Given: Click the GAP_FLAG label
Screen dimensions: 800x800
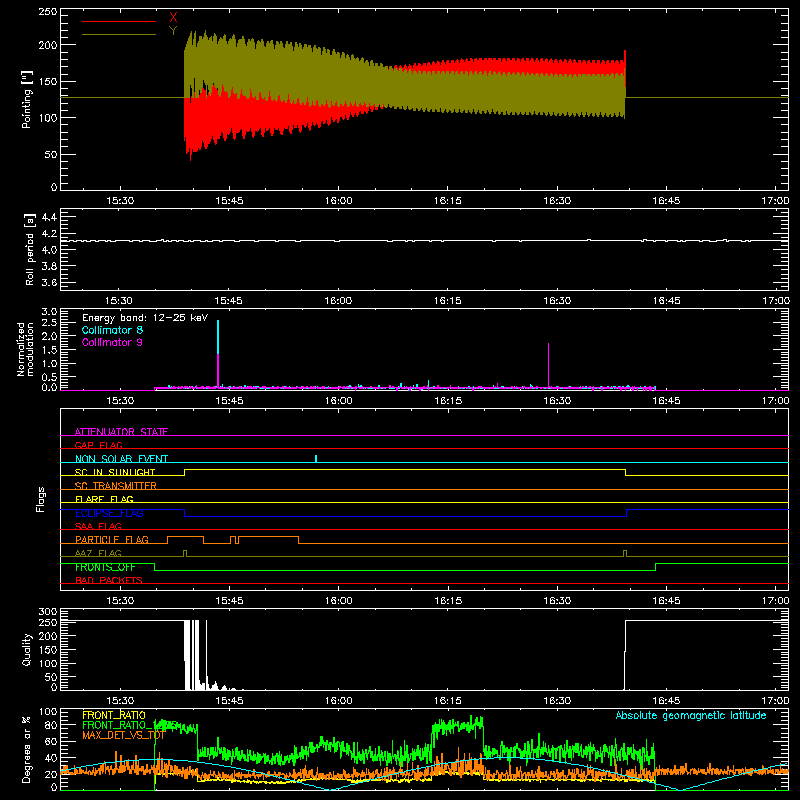Looking at the screenshot, I should [x=98, y=445].
